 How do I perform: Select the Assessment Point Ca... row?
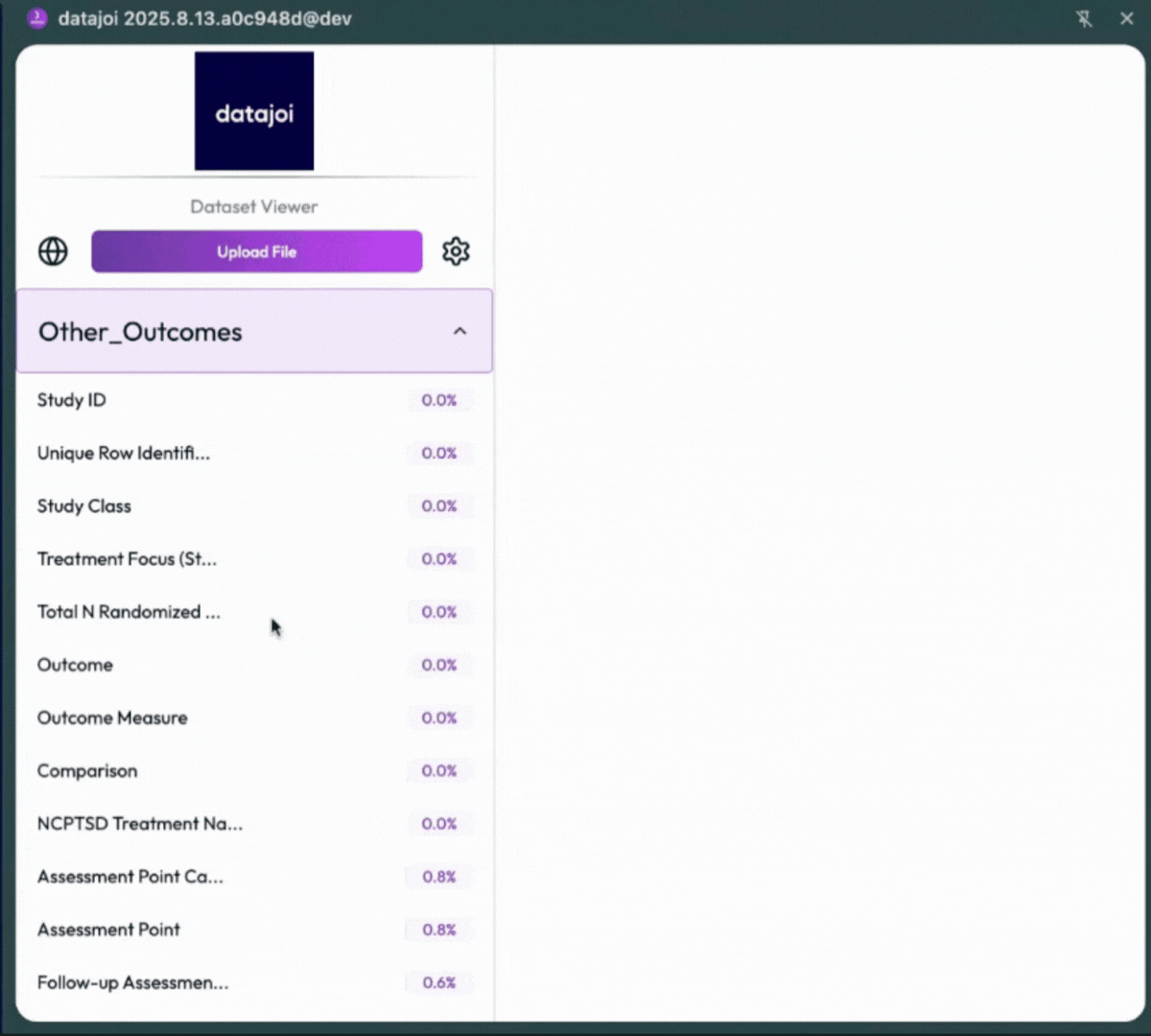click(x=254, y=877)
